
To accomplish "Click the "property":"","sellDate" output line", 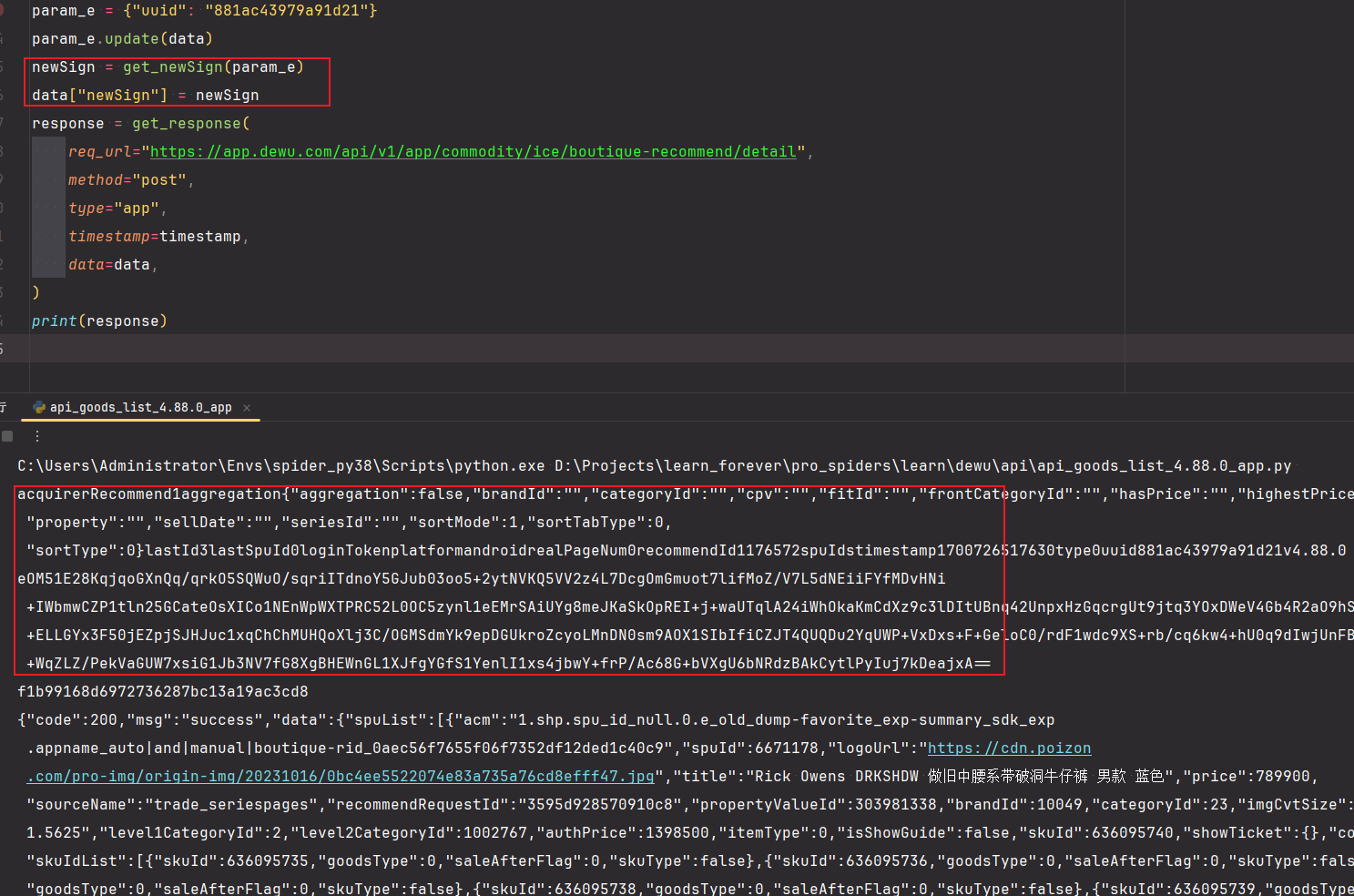I will 350,523.
